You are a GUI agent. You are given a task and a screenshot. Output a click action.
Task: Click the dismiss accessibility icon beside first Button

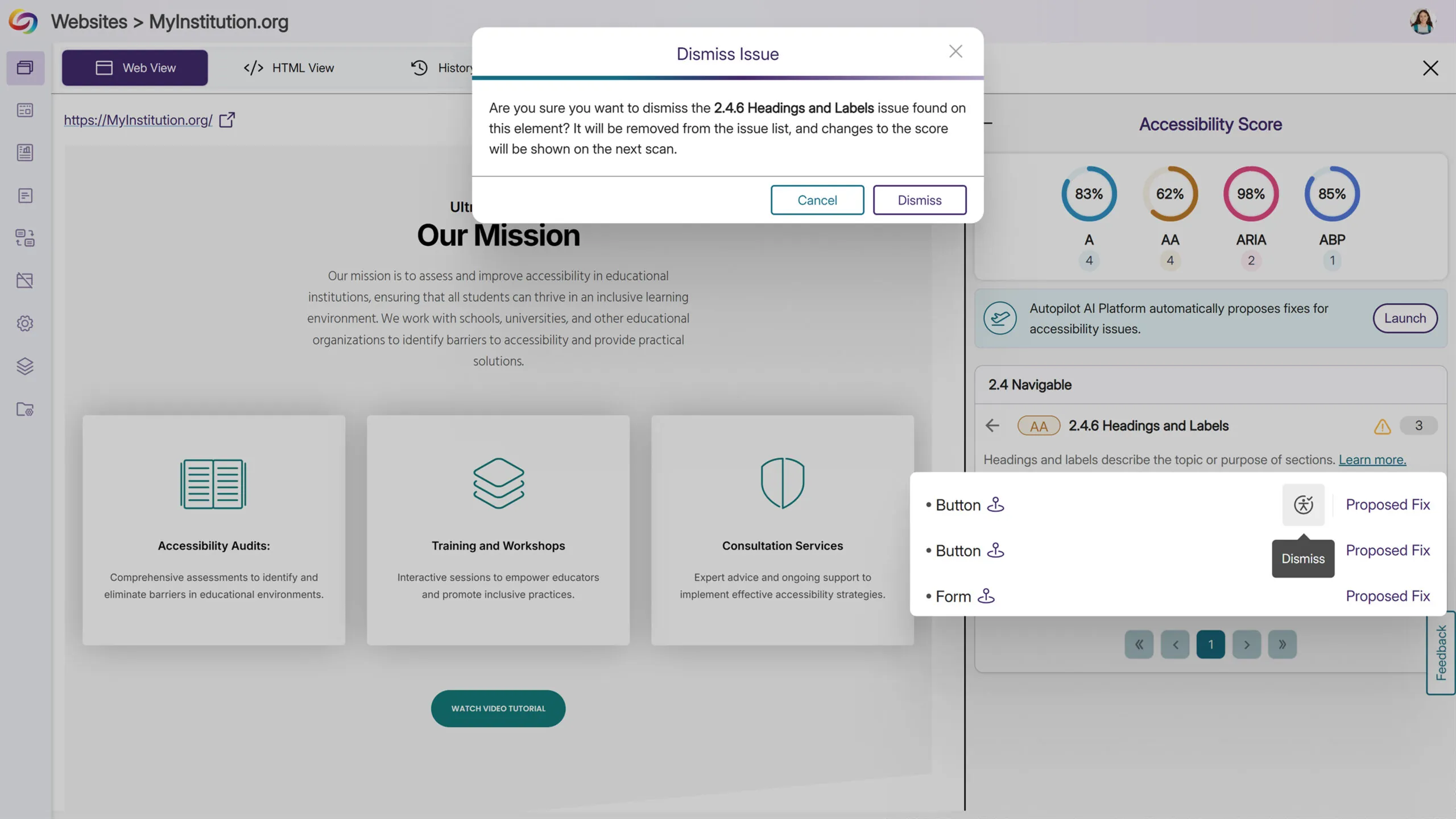1303,504
